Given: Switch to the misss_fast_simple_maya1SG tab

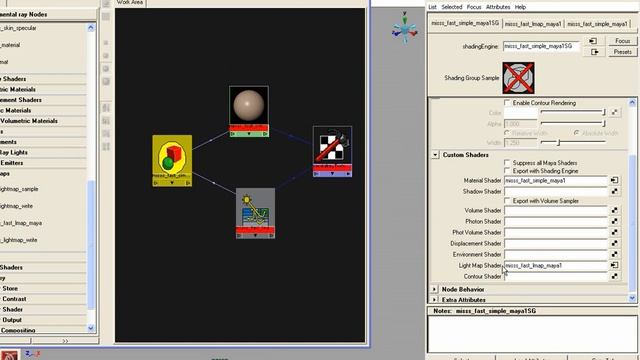Looking at the screenshot, I should (x=465, y=23).
